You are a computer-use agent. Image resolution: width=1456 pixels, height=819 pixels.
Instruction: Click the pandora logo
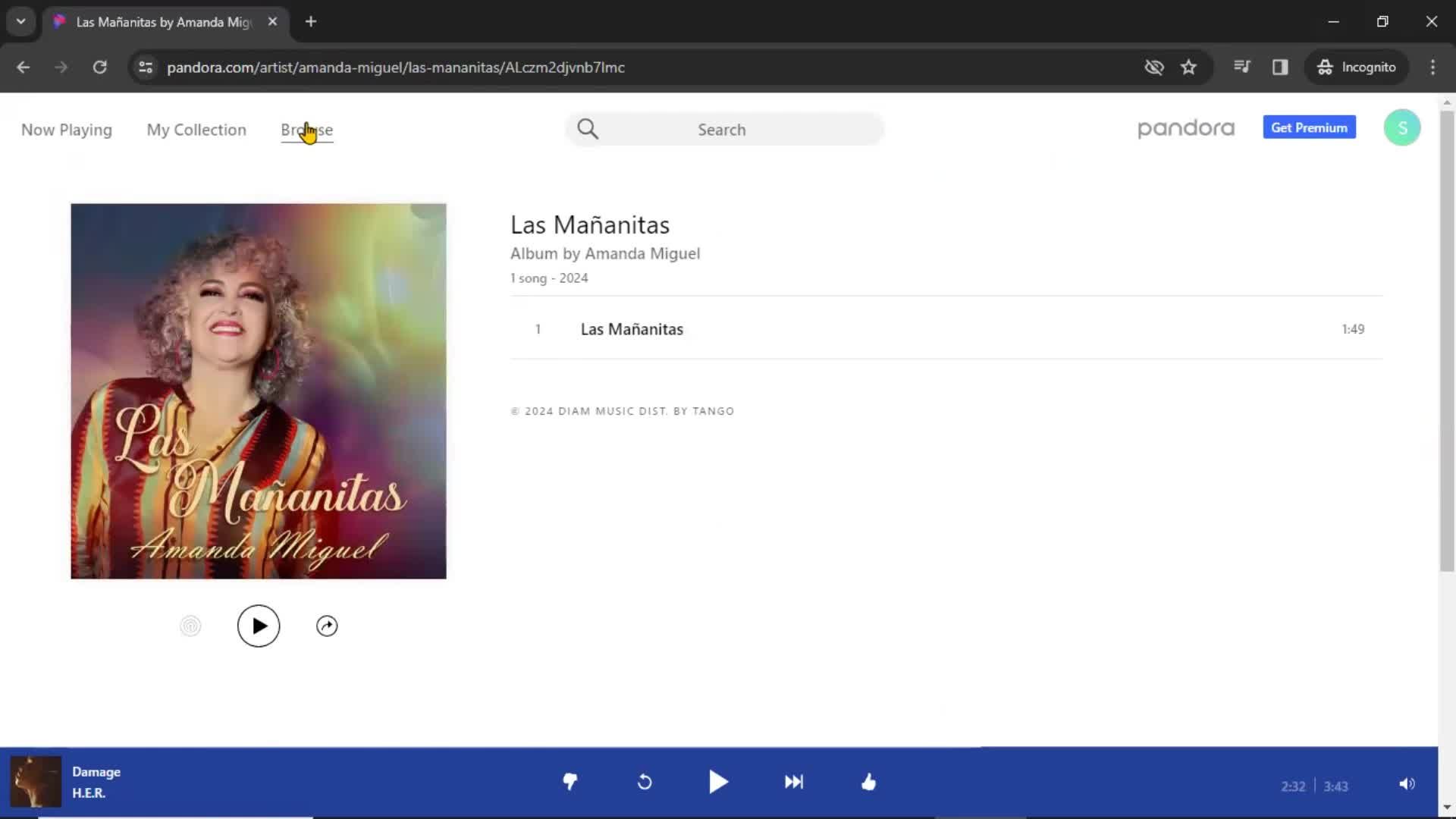(x=1186, y=128)
